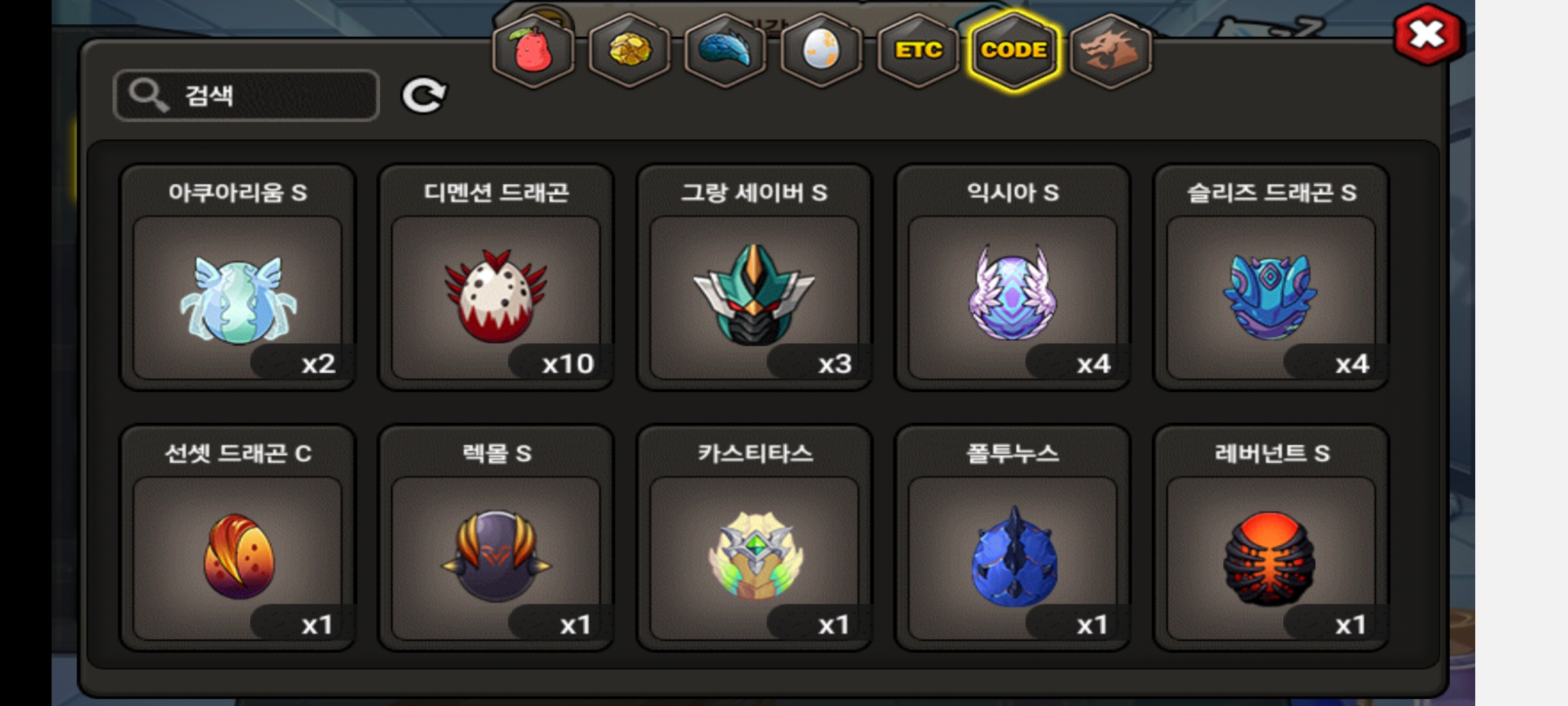
Task: Open the fruit food category tab
Action: click(533, 51)
